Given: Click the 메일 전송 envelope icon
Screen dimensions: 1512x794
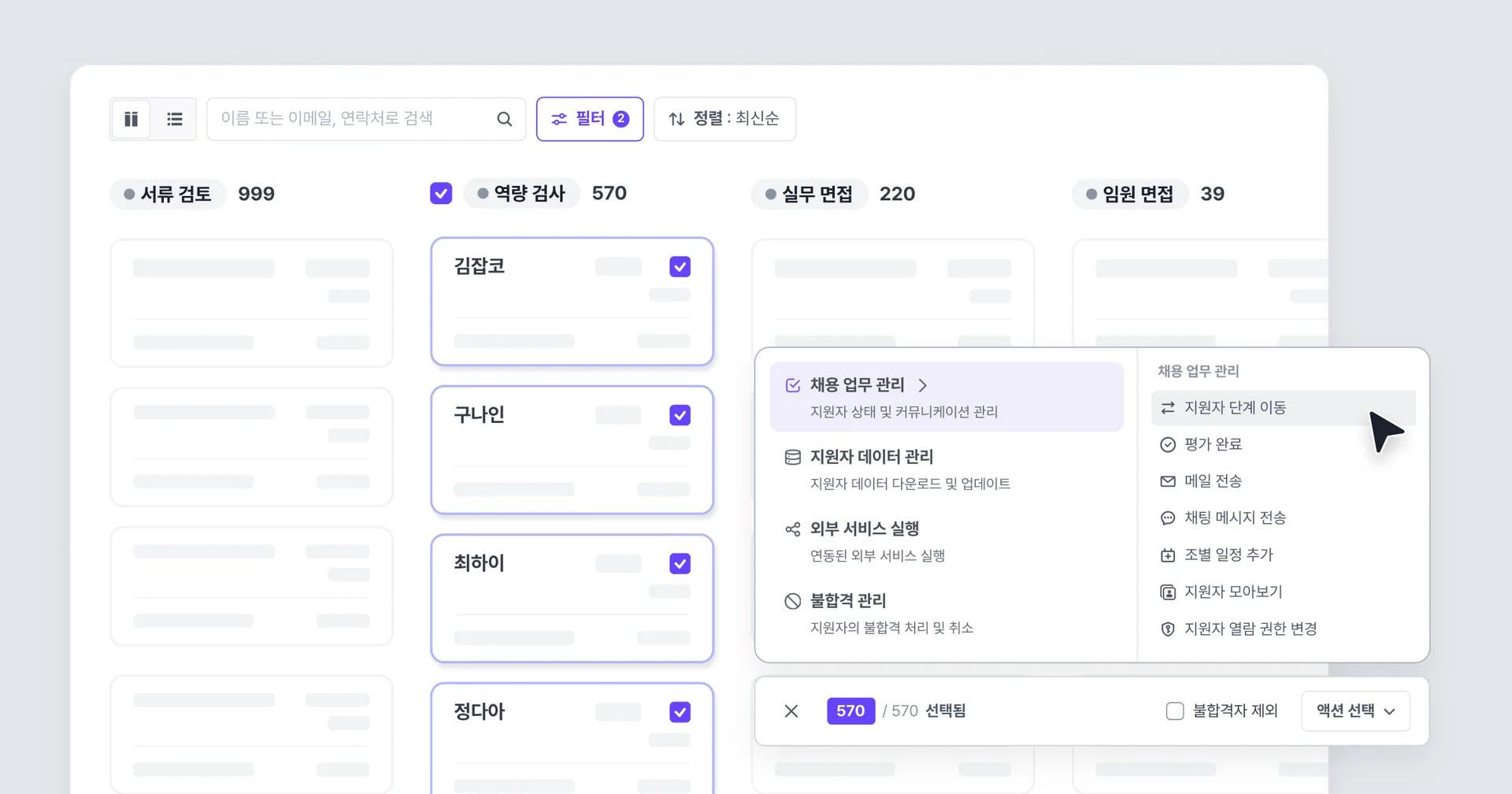Looking at the screenshot, I should 1168,480.
